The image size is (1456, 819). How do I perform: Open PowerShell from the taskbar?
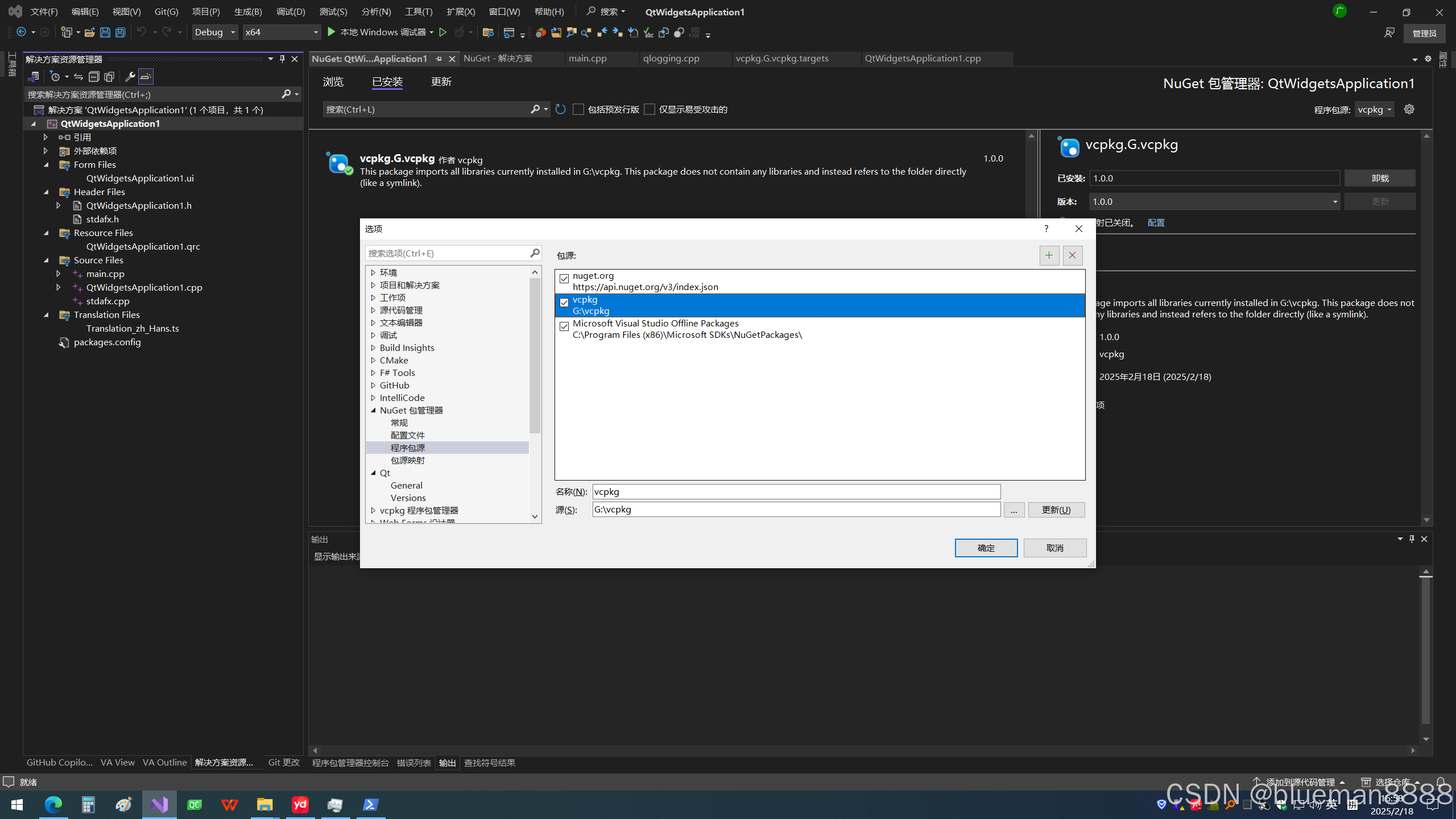pyautogui.click(x=370, y=804)
